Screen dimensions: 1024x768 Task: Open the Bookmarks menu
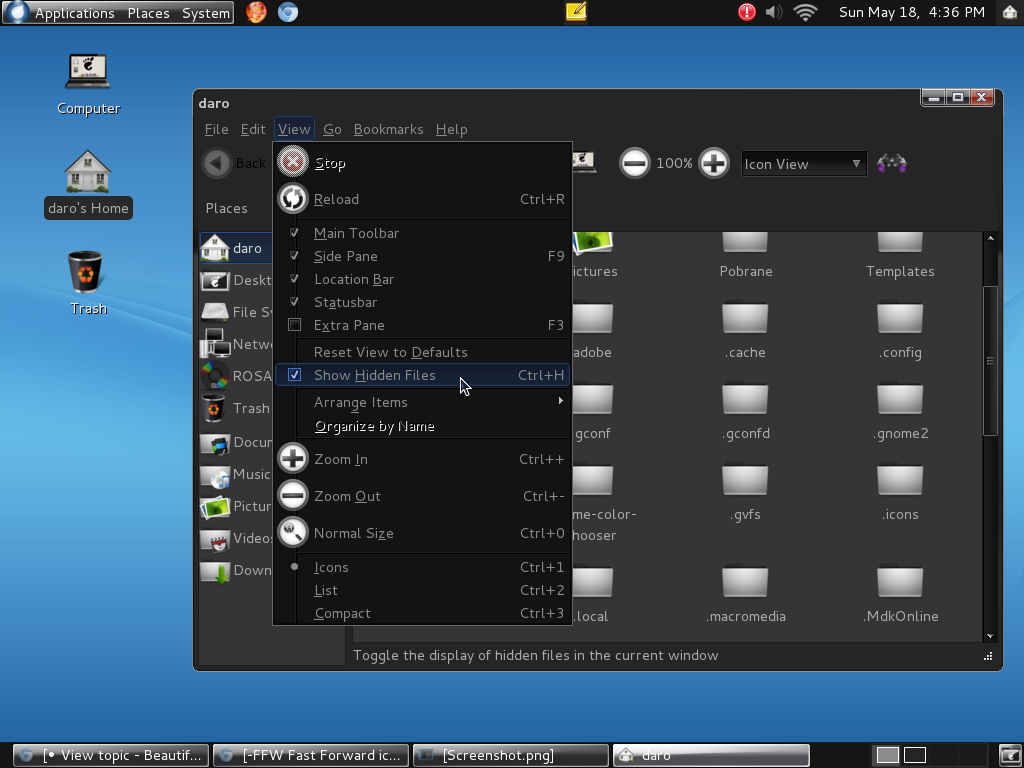coord(388,129)
